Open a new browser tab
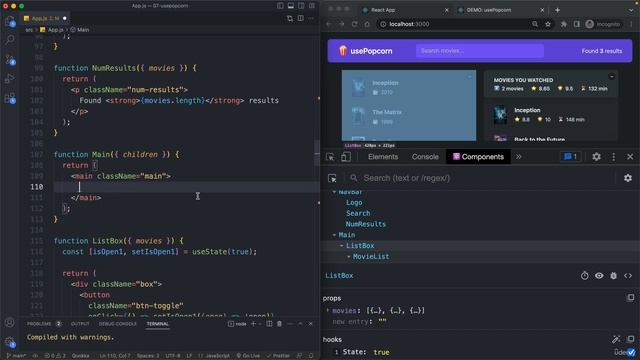This screenshot has width=640, height=360. pos(557,10)
